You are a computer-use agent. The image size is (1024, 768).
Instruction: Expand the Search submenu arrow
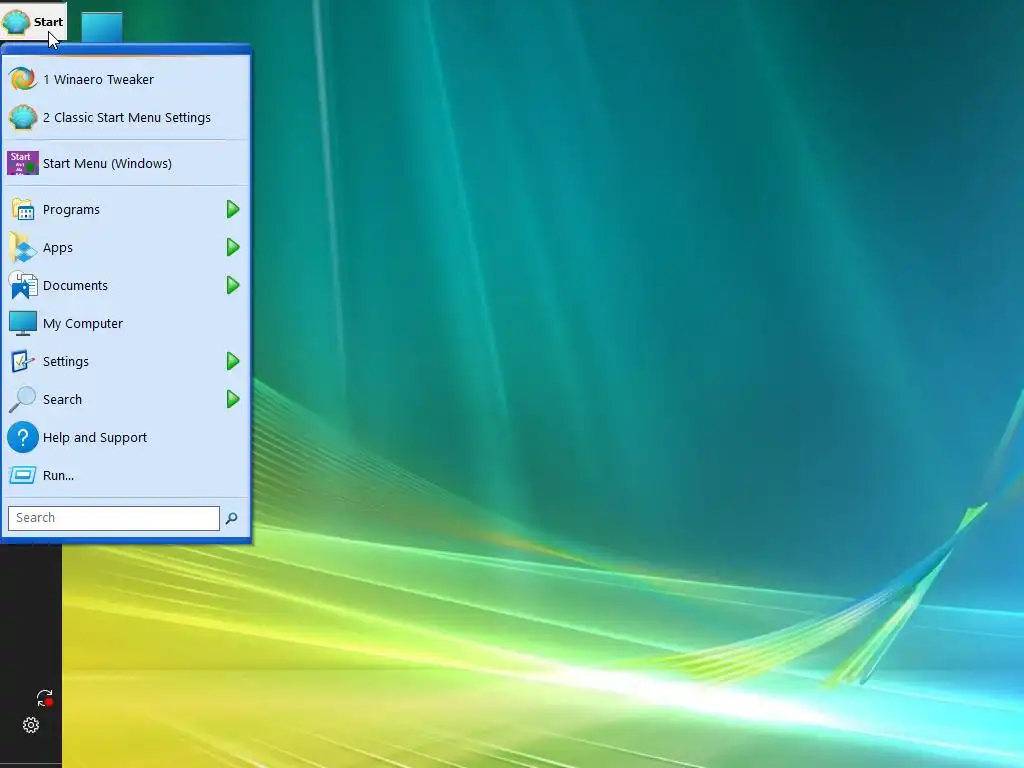233,399
